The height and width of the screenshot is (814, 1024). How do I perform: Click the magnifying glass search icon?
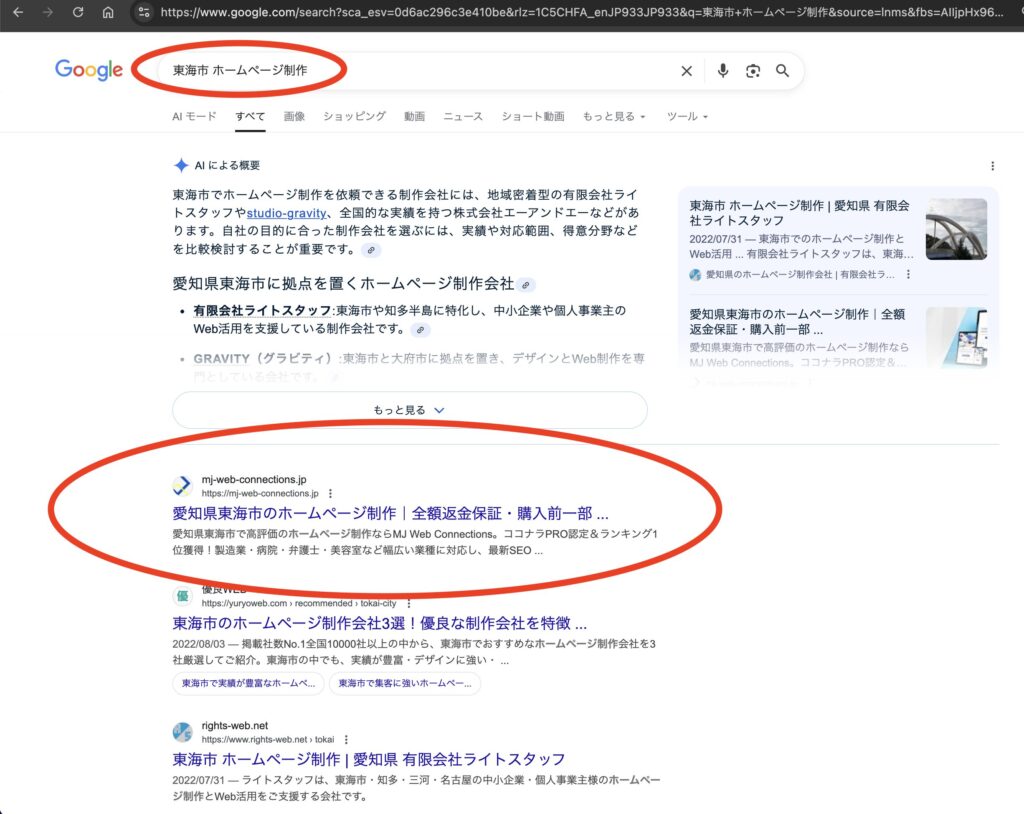coord(783,70)
